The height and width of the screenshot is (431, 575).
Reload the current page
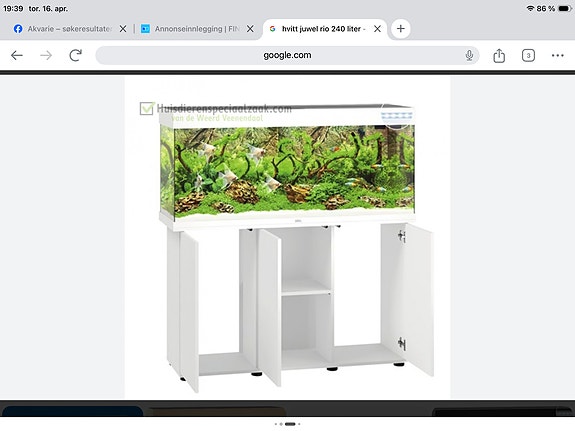tap(76, 55)
